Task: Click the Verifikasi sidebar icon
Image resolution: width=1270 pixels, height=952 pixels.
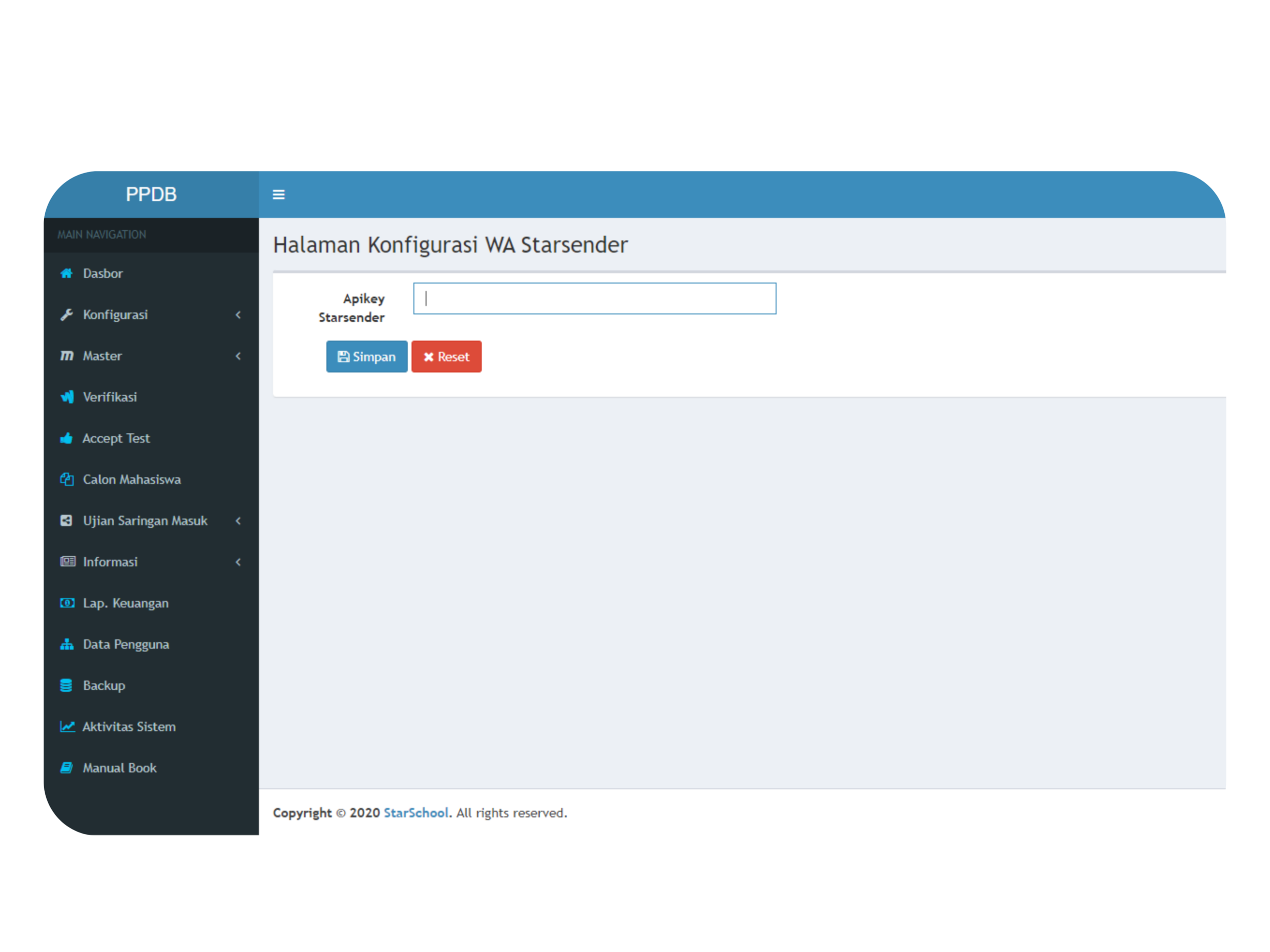Action: [67, 397]
